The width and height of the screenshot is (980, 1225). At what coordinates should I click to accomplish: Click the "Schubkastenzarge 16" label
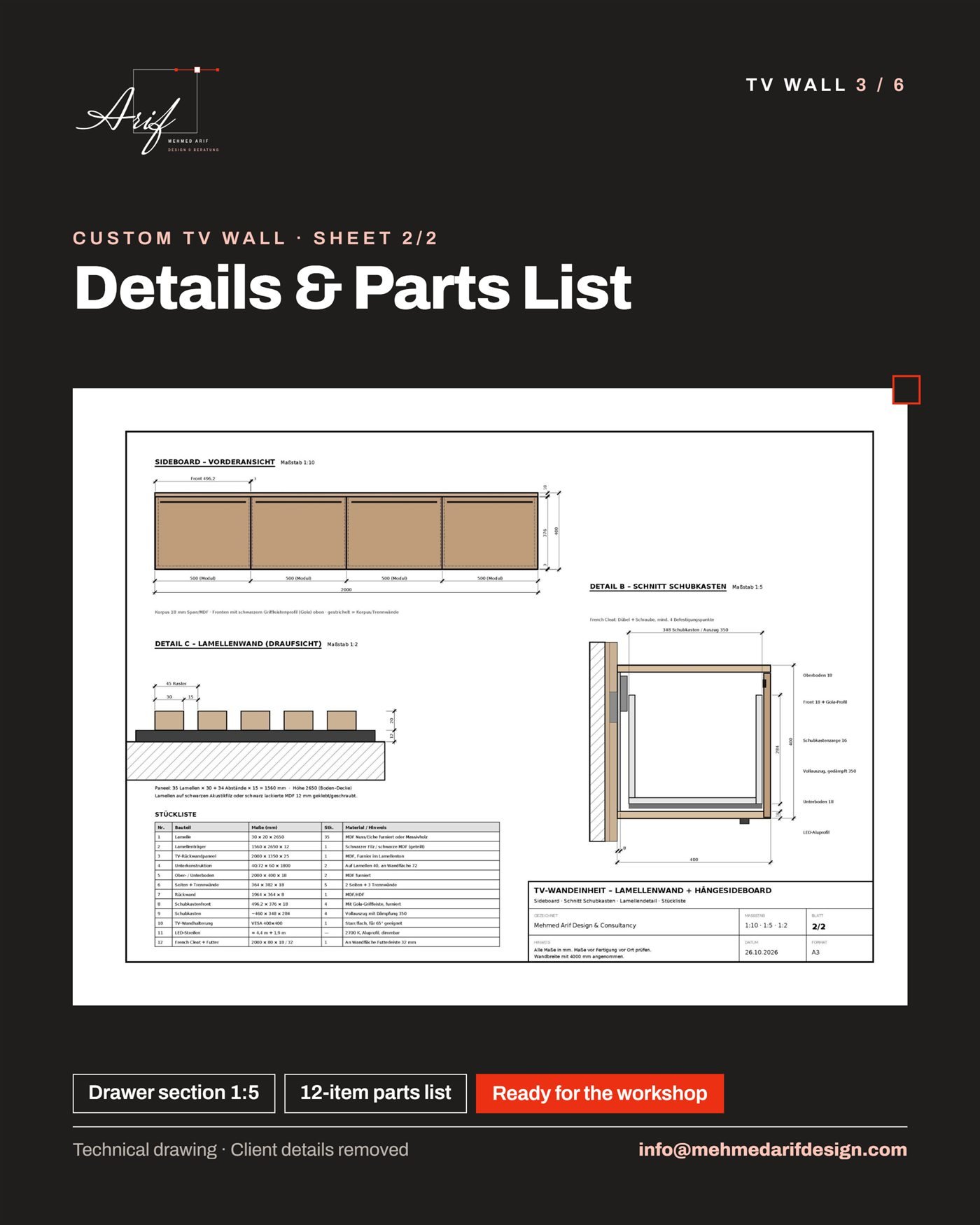[825, 740]
